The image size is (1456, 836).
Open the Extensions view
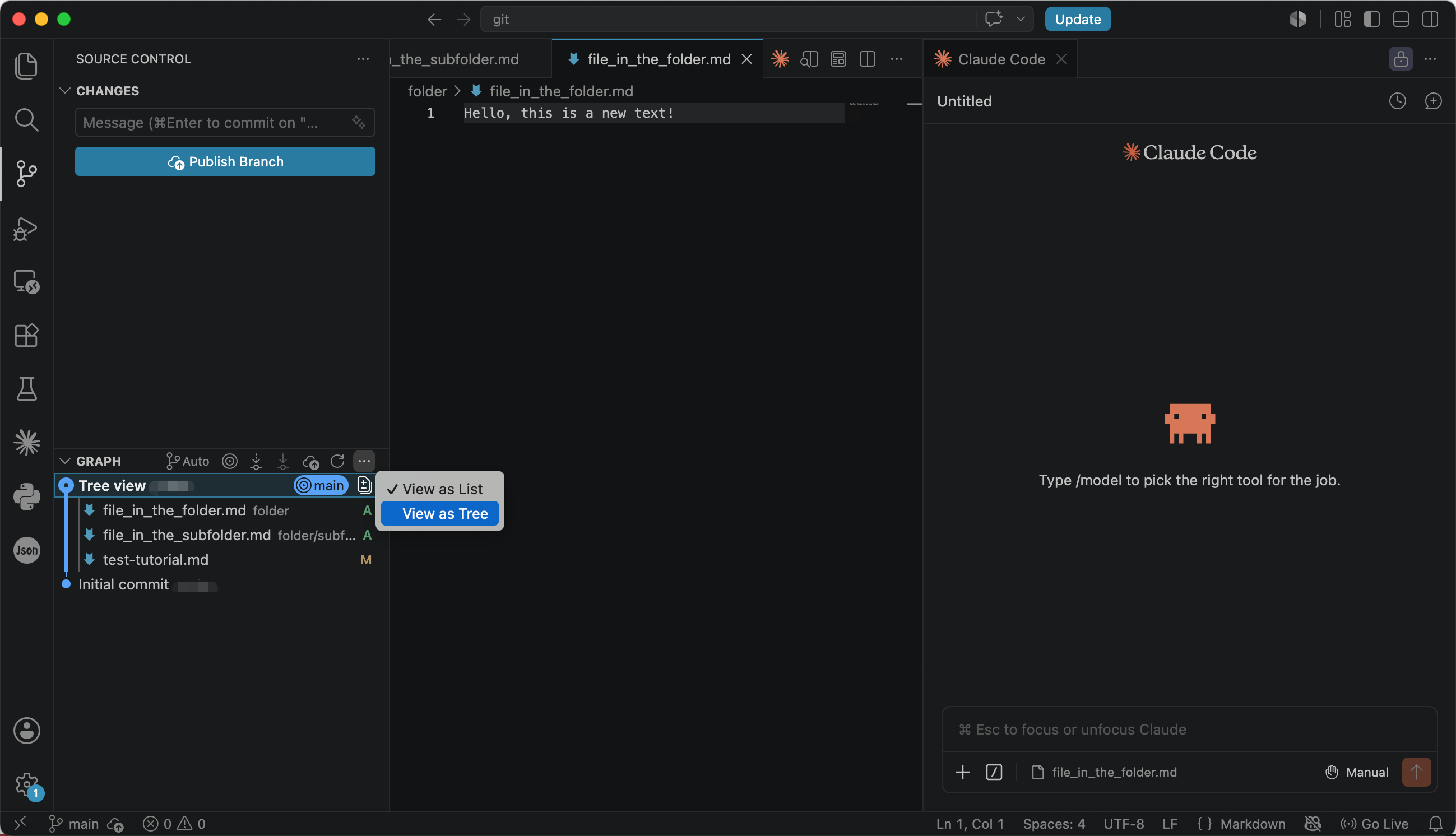click(26, 335)
